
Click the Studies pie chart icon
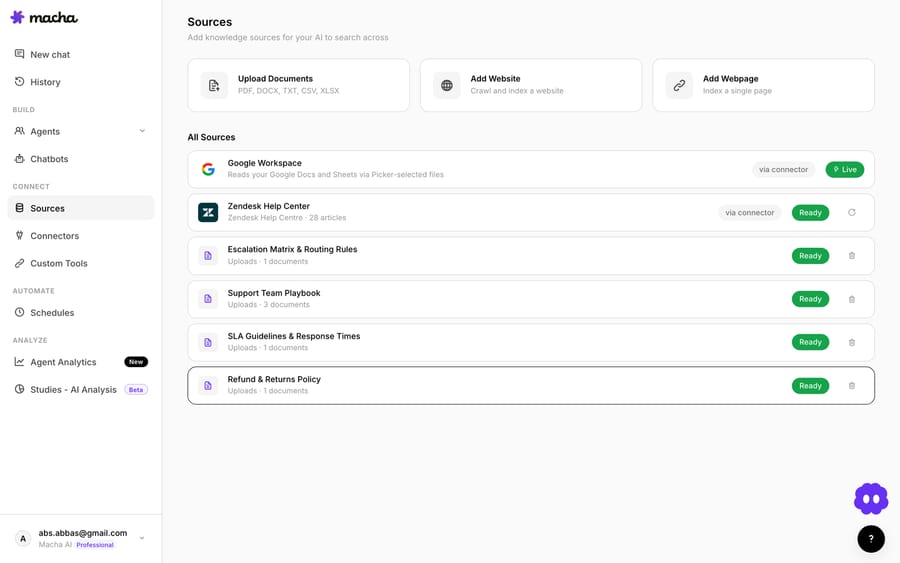coord(20,389)
